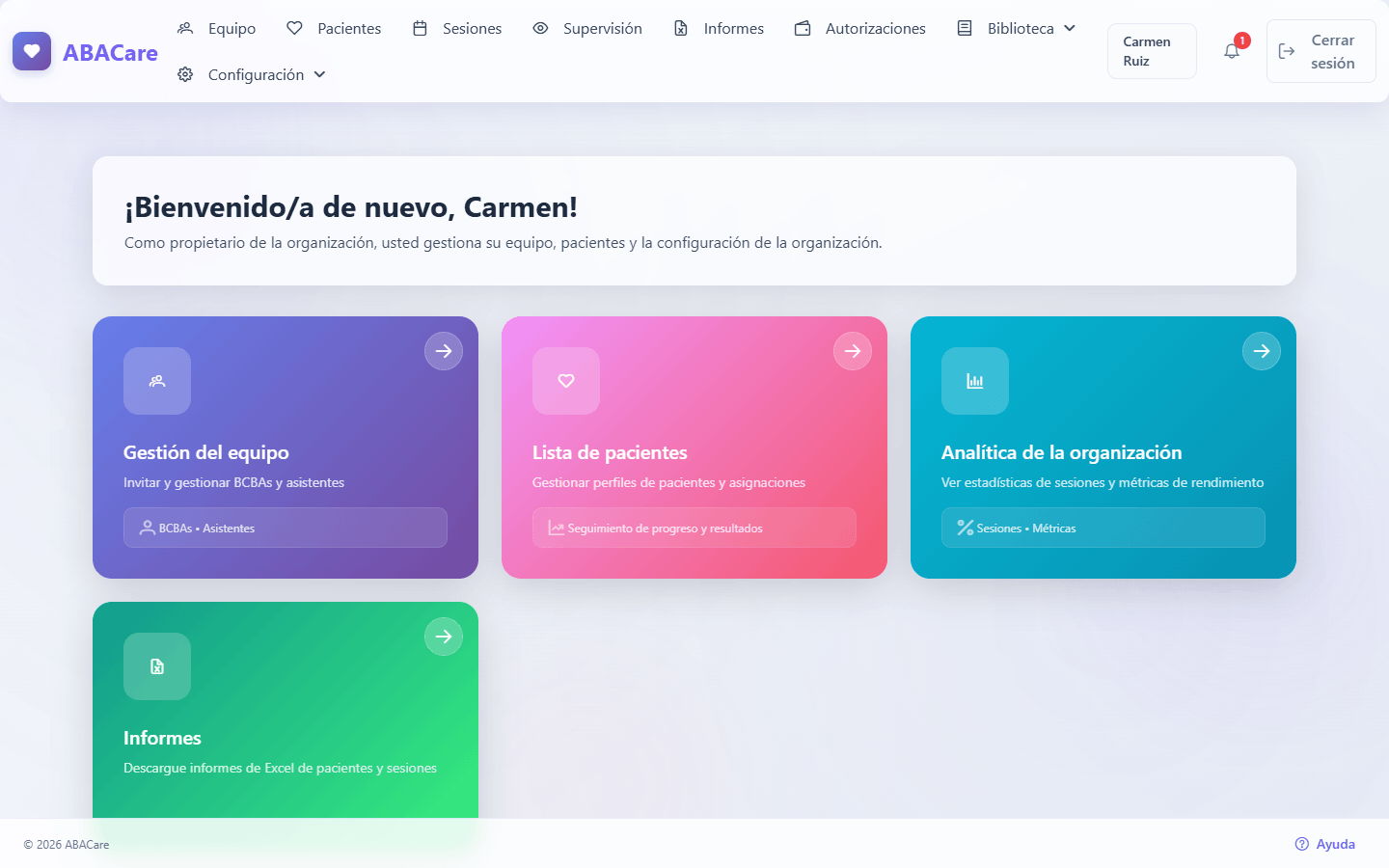Image resolution: width=1389 pixels, height=868 pixels.
Task: Open the notifications bell icon
Action: 1232,51
